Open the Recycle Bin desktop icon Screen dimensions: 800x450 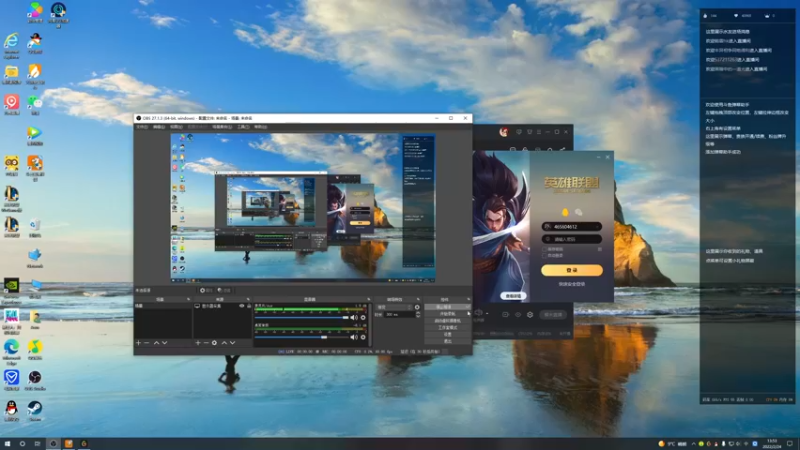(x=35, y=228)
